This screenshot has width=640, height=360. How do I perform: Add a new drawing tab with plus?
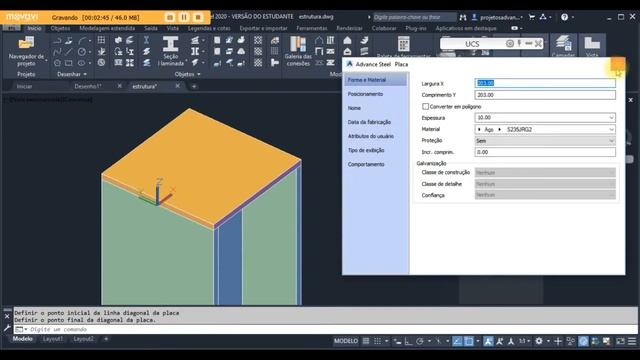[194, 86]
